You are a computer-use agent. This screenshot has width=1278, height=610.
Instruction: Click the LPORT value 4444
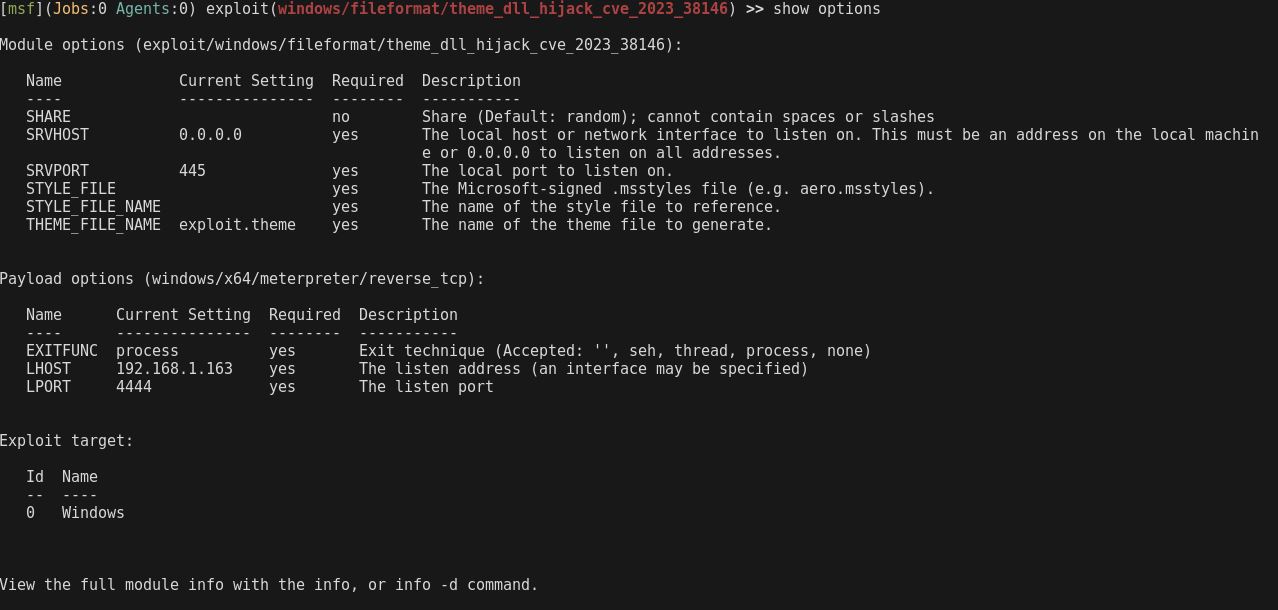coord(134,387)
